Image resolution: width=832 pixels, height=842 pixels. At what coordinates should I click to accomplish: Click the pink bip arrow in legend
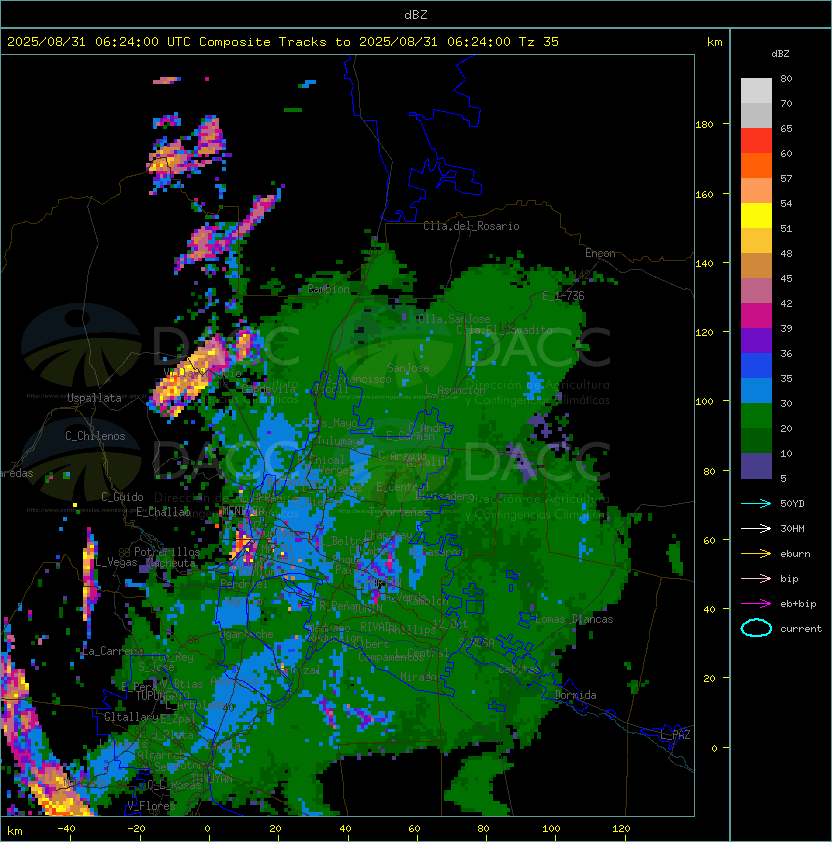tap(756, 578)
